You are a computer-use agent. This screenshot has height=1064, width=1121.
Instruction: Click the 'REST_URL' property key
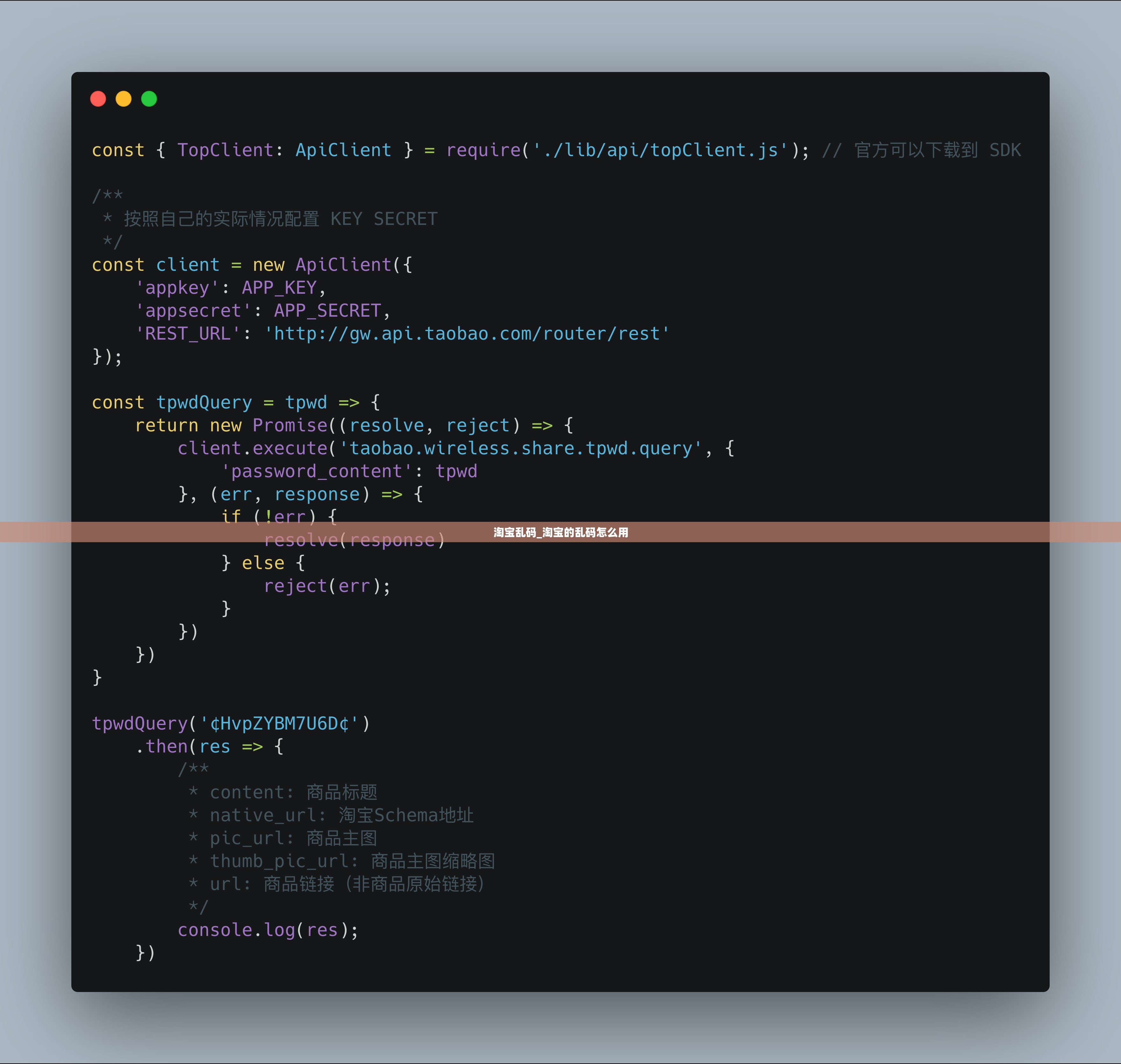point(188,334)
